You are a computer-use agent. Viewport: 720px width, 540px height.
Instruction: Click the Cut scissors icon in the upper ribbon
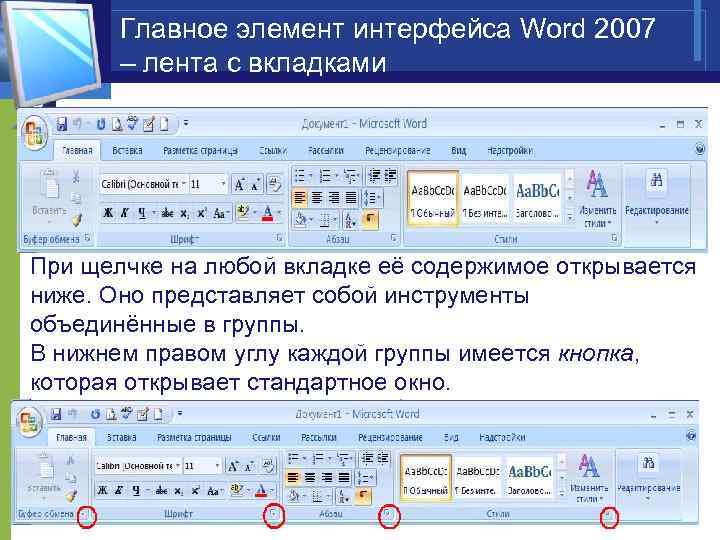(76, 176)
